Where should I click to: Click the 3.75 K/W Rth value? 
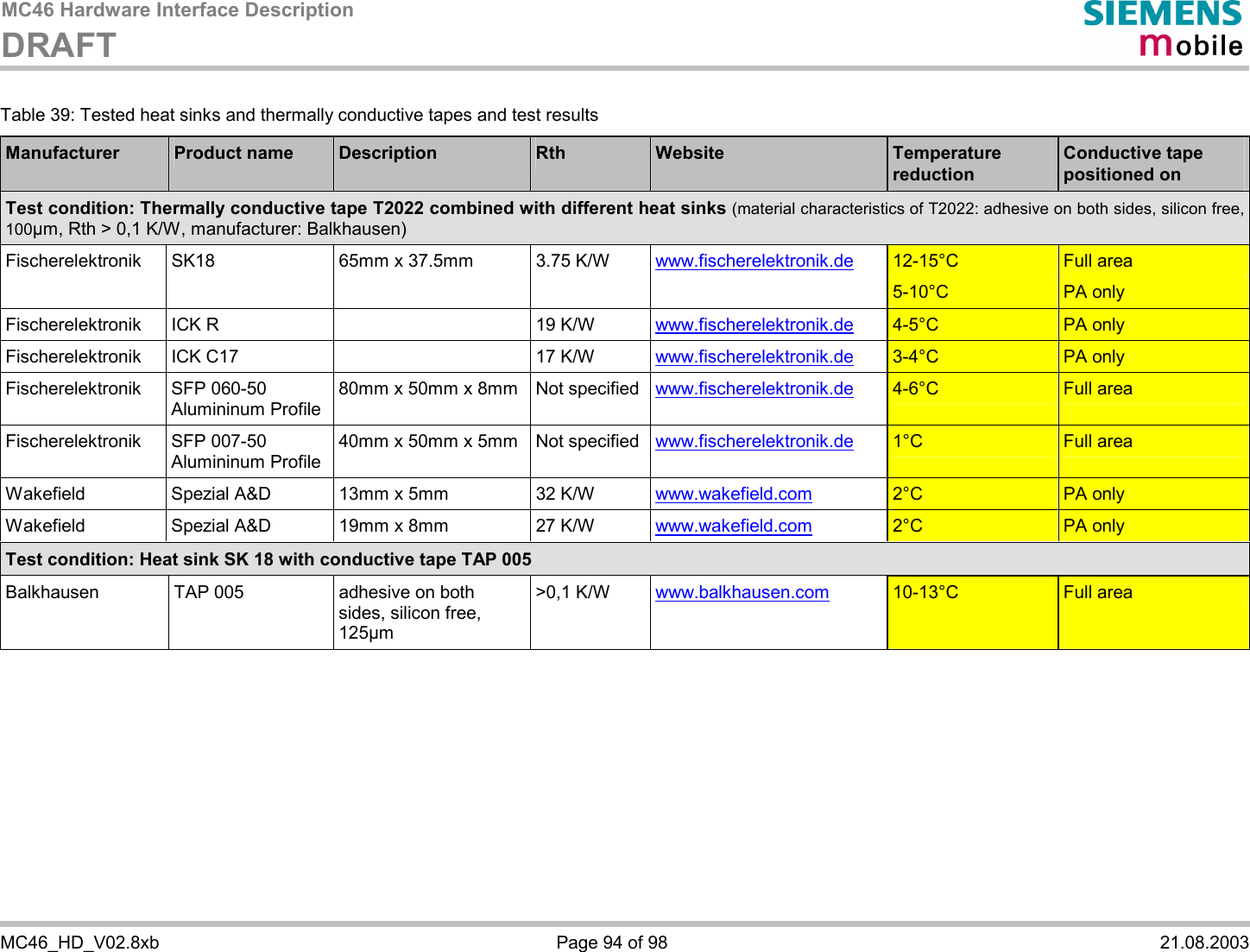coord(572,261)
